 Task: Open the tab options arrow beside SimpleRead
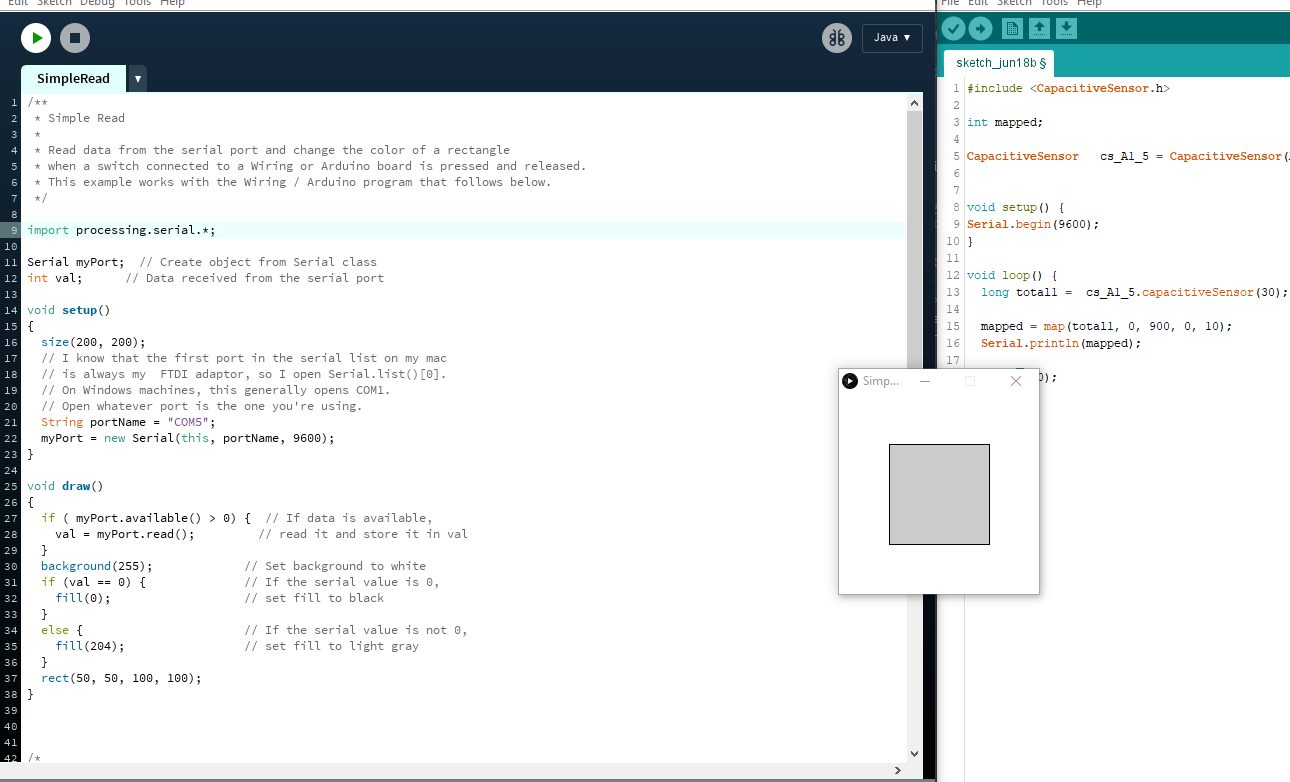pyautogui.click(x=138, y=78)
